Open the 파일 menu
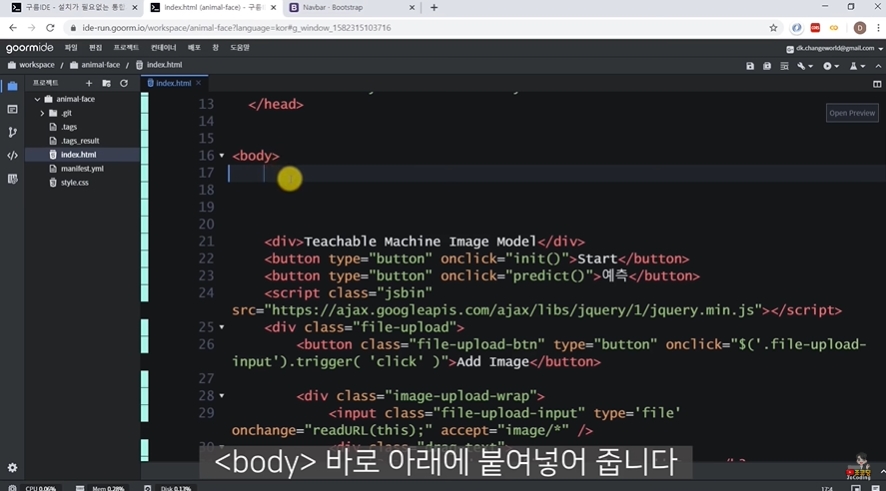886x491 pixels. [71, 48]
